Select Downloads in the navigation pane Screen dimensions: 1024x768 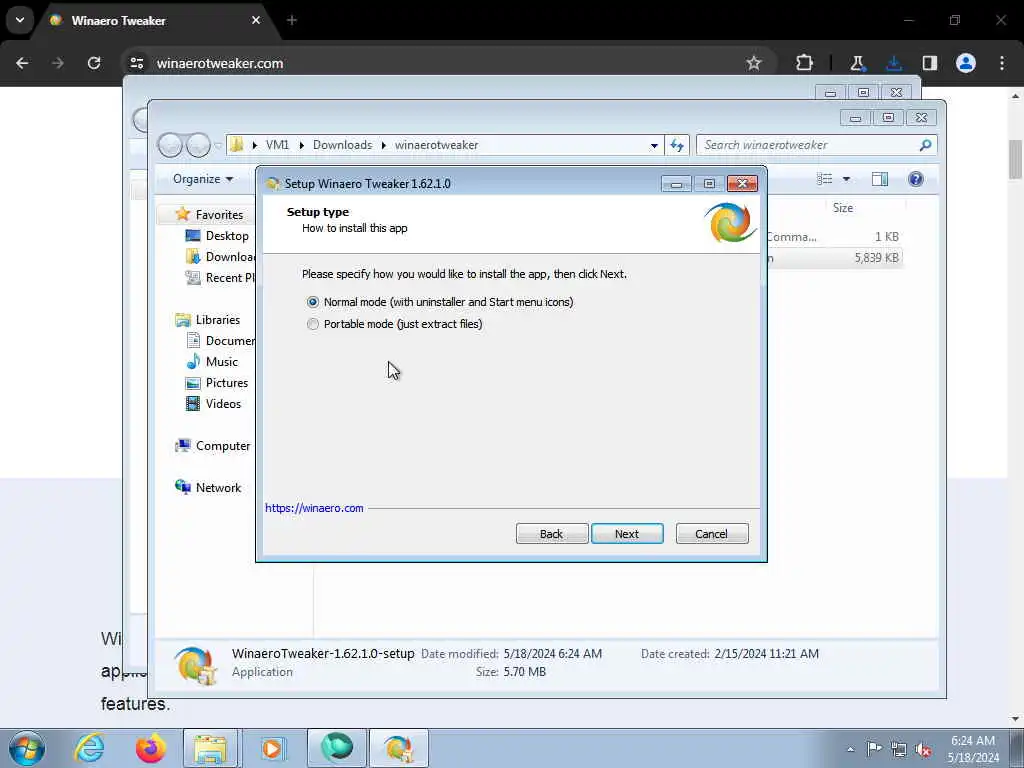click(x=220, y=257)
